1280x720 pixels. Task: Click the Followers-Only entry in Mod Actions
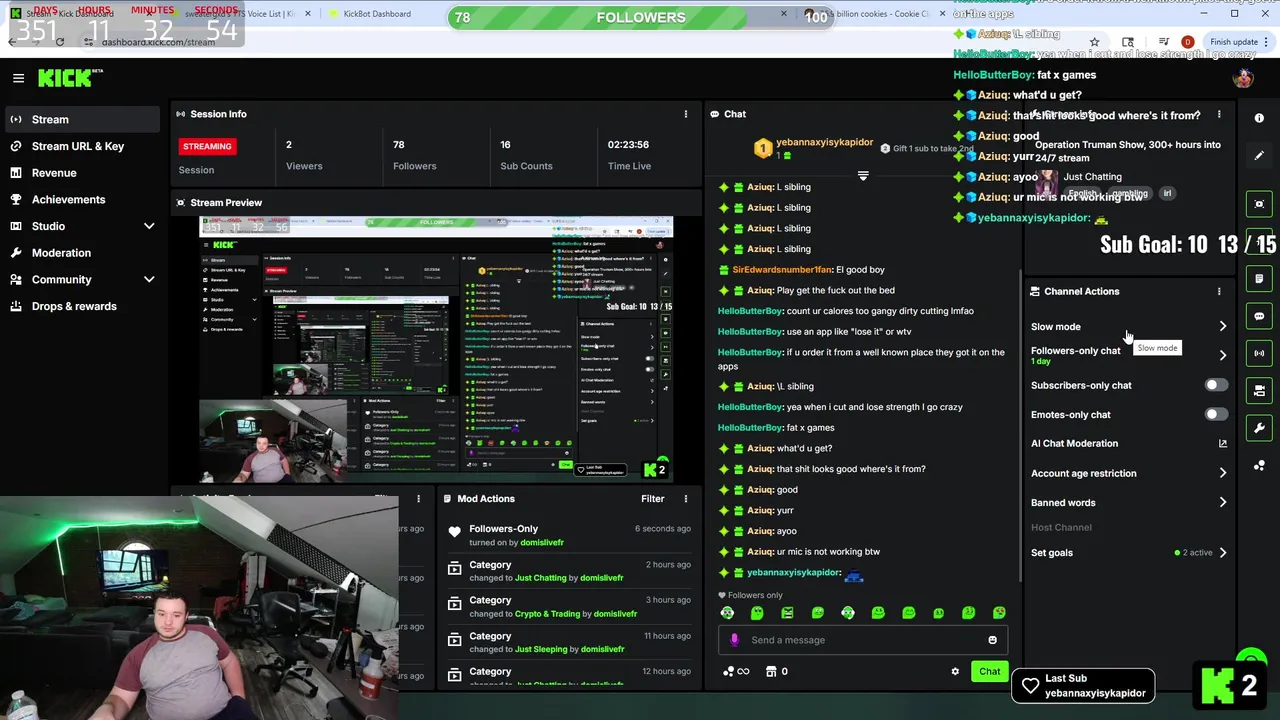point(567,535)
